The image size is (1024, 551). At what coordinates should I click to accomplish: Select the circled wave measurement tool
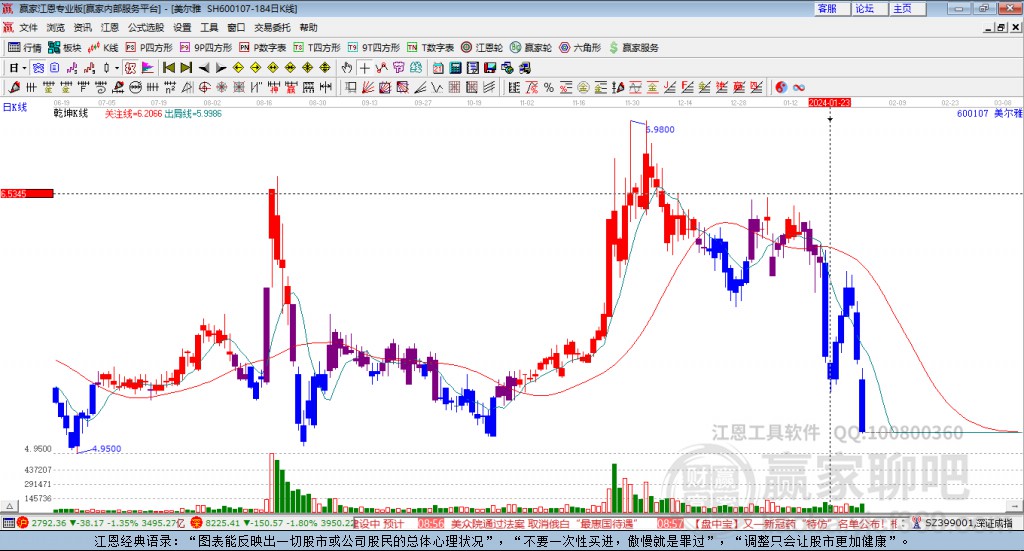coord(135,87)
